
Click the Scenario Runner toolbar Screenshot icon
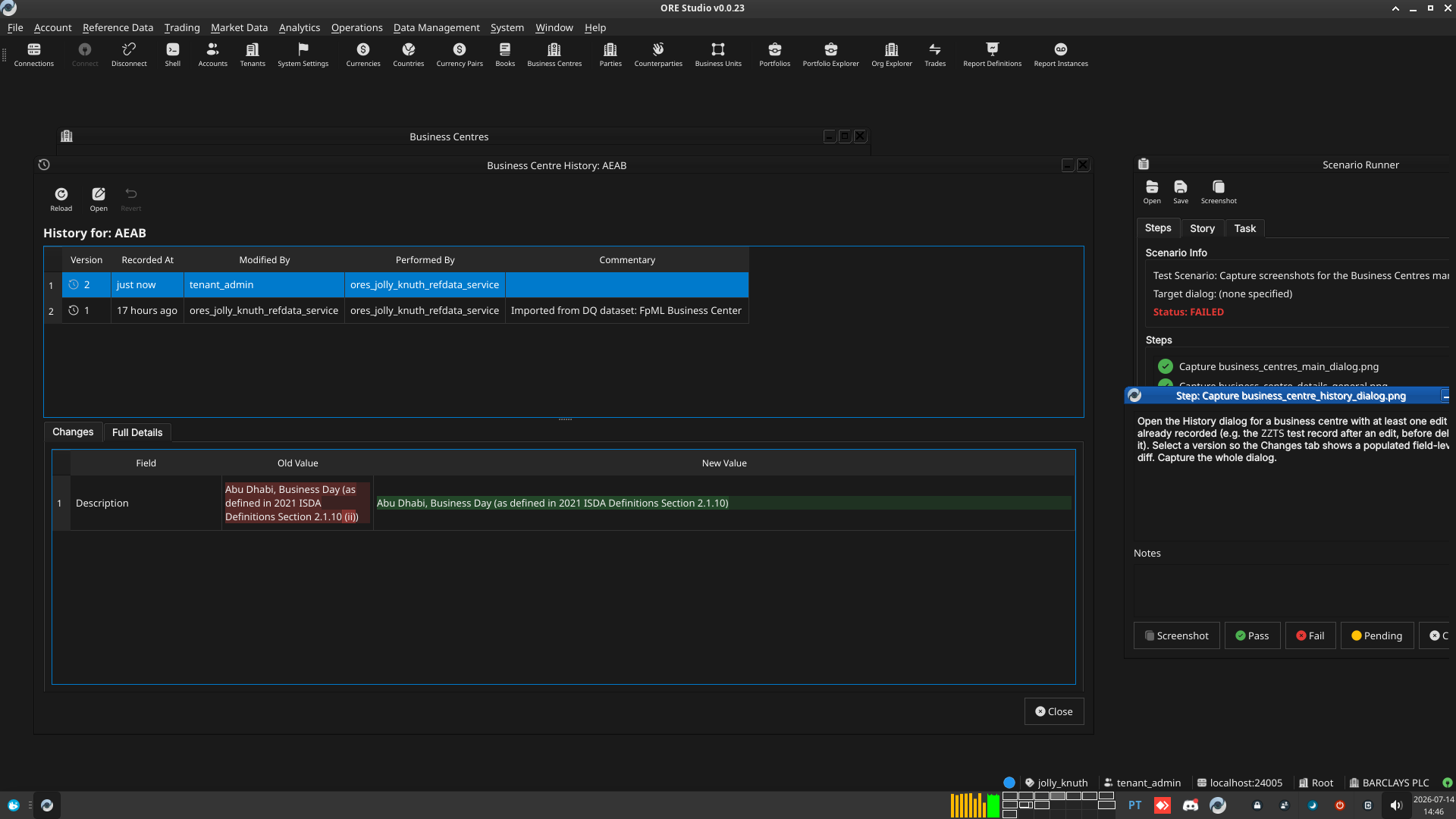[1219, 192]
